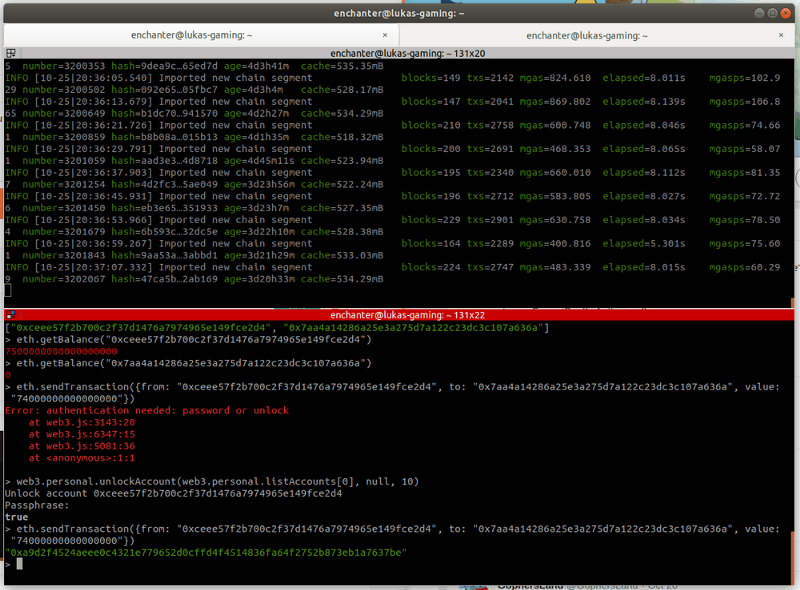800x590 pixels.
Task: Switch to the first terminal tab
Action: (200, 35)
